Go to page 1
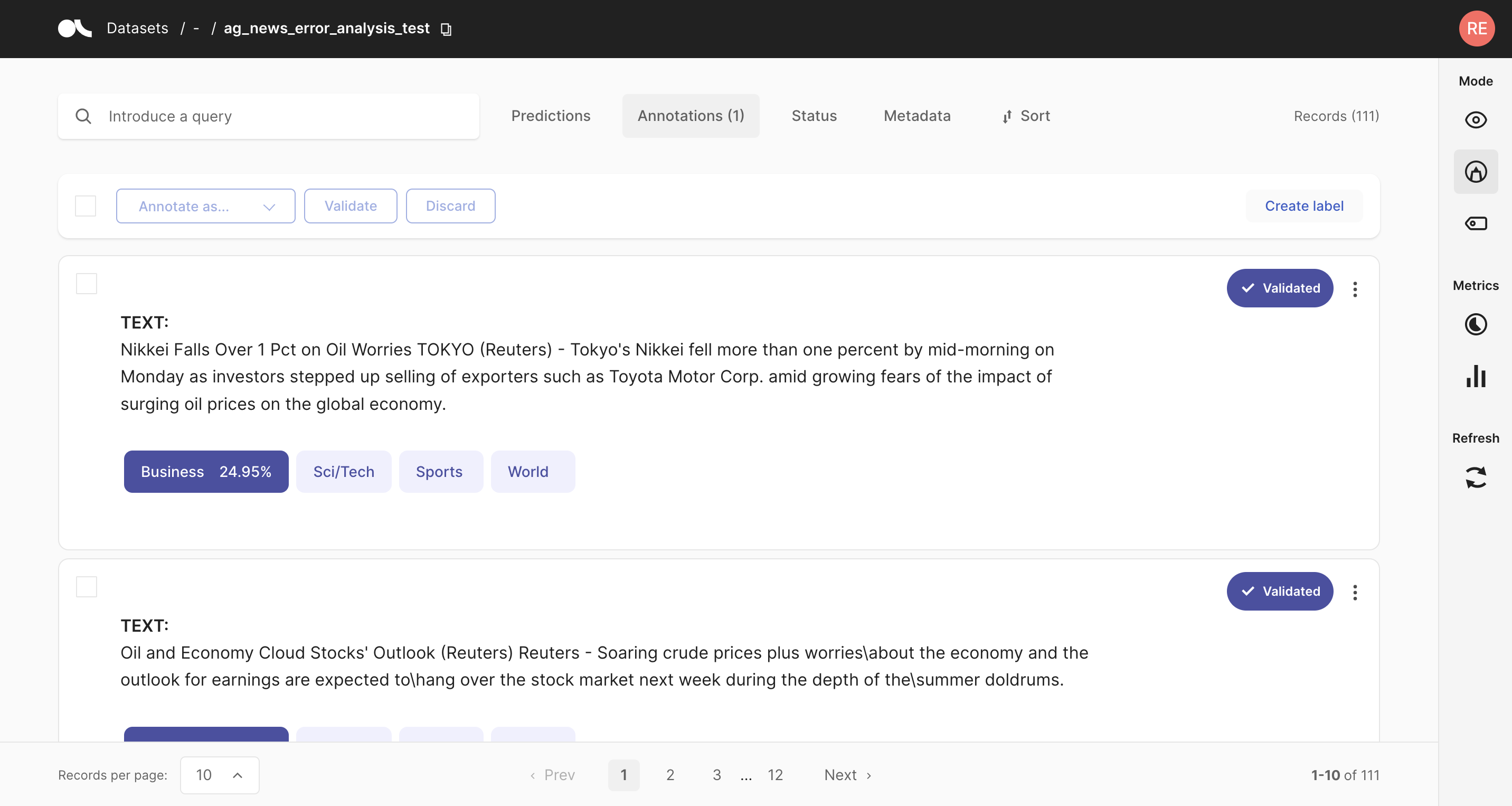Viewport: 1512px width, 806px height. (623, 775)
